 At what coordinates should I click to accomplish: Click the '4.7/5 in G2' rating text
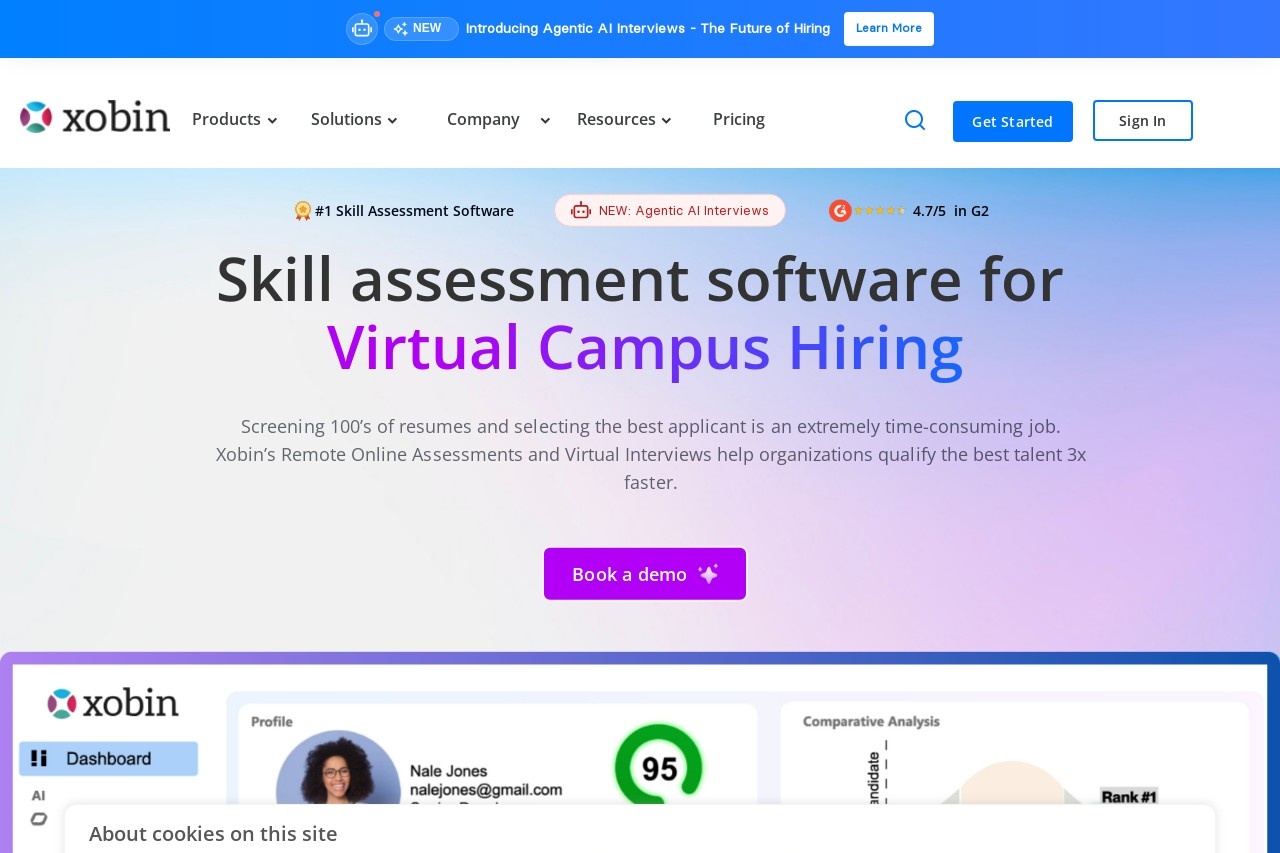pos(951,211)
